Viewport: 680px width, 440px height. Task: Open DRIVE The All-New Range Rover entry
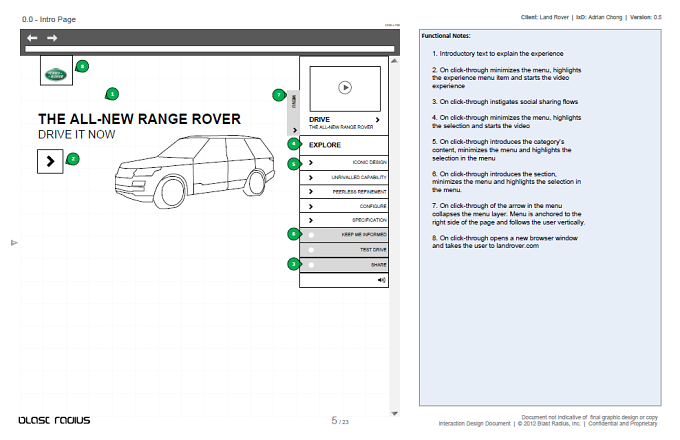[344, 123]
